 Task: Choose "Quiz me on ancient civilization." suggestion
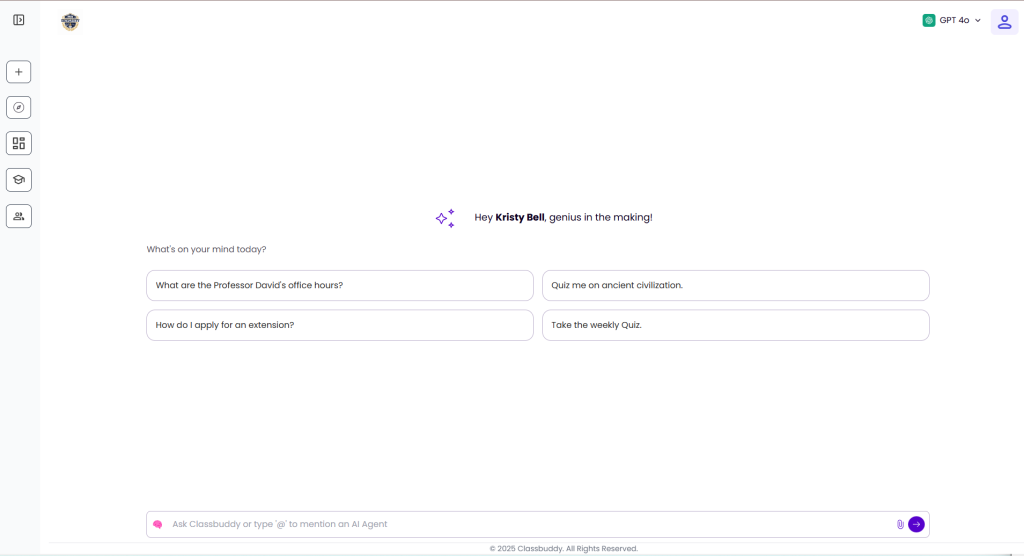(735, 285)
